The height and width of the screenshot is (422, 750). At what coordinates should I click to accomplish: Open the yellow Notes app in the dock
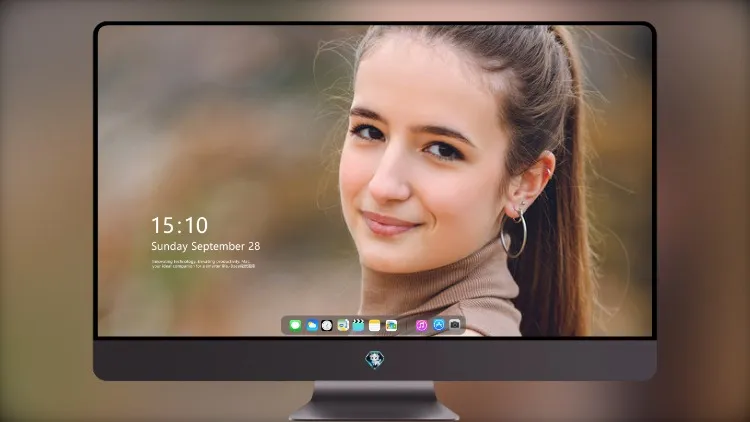tap(375, 326)
